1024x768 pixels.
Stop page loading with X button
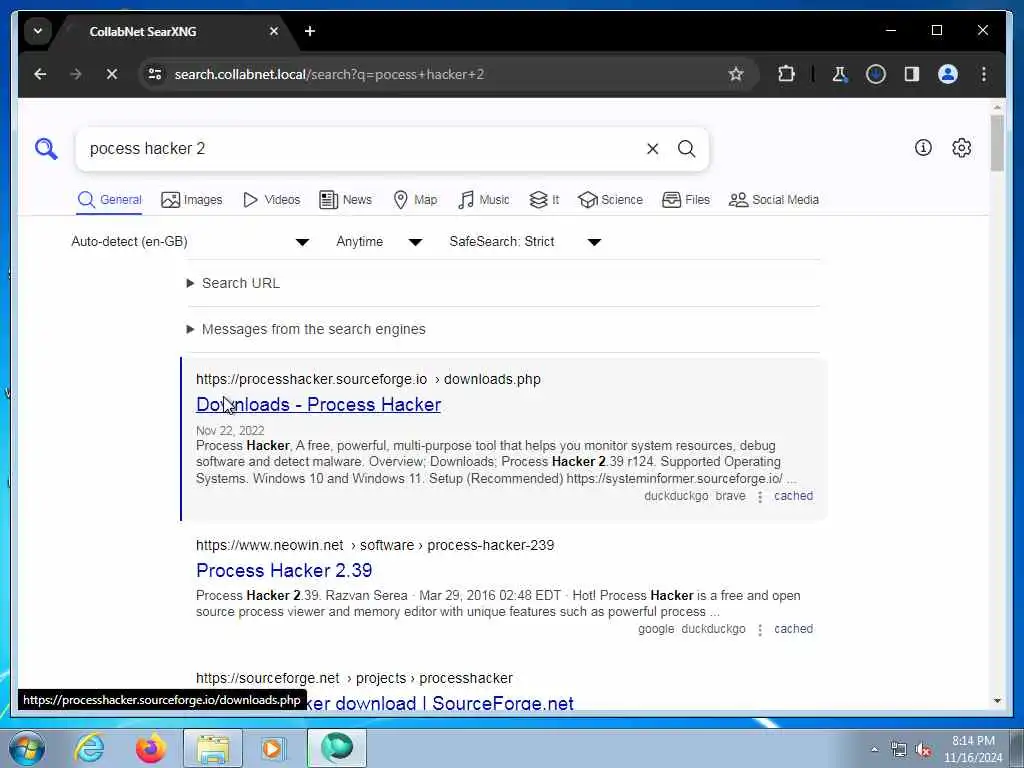112,74
